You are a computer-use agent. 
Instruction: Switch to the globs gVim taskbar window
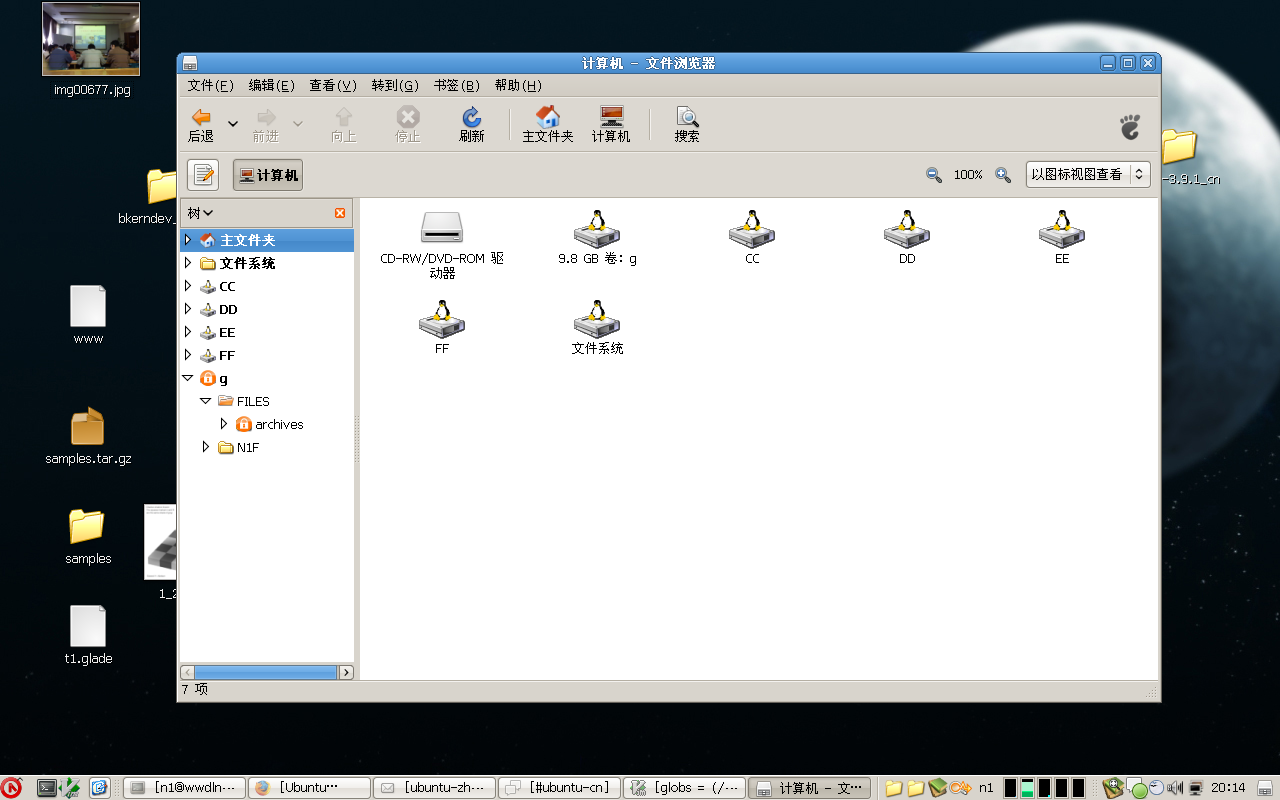pos(684,788)
